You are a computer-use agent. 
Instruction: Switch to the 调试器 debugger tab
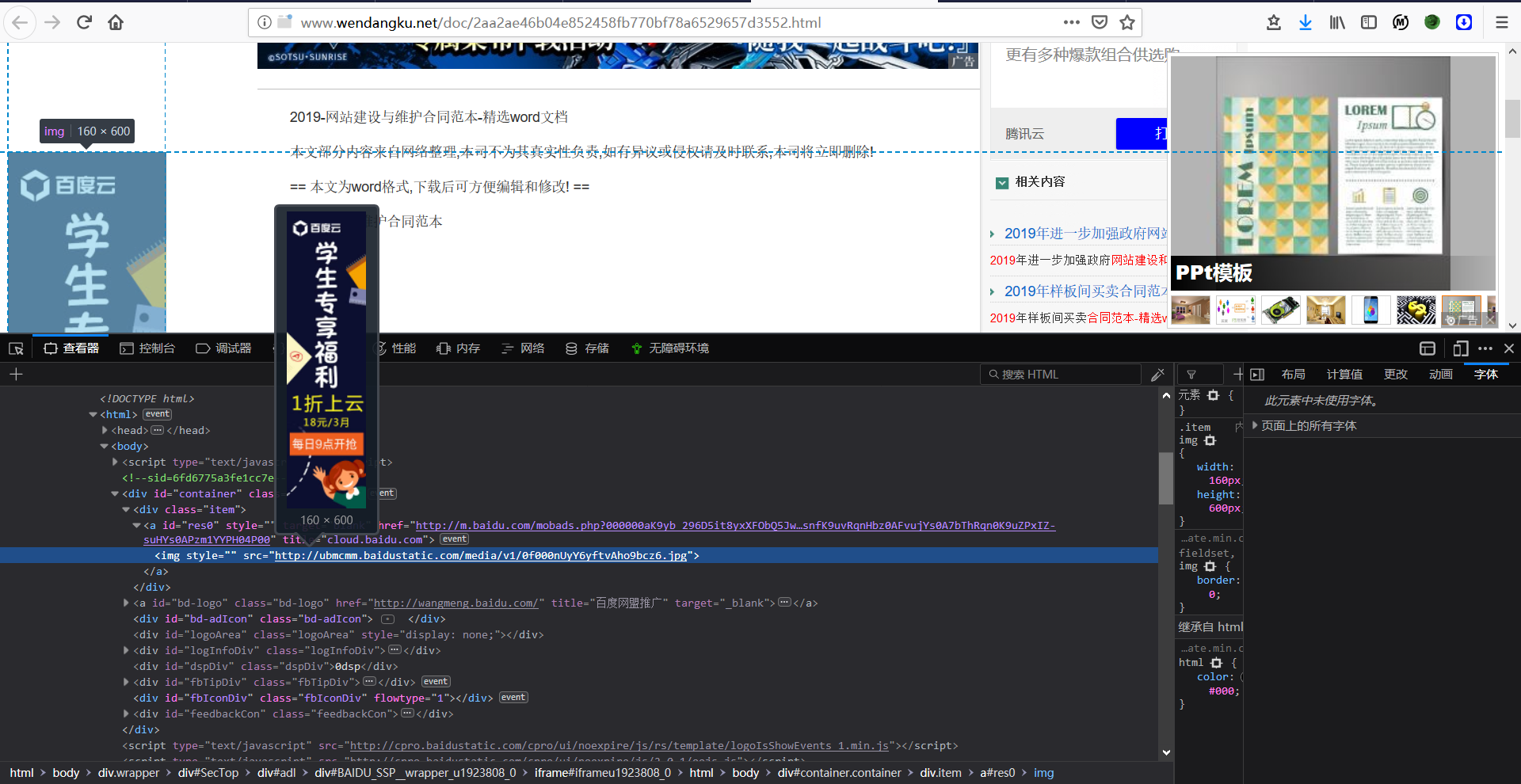coord(223,348)
